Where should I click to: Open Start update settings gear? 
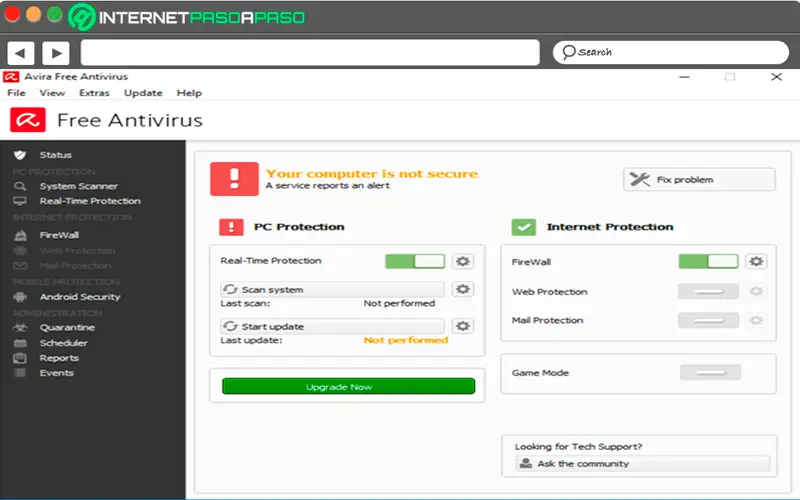[x=463, y=326]
